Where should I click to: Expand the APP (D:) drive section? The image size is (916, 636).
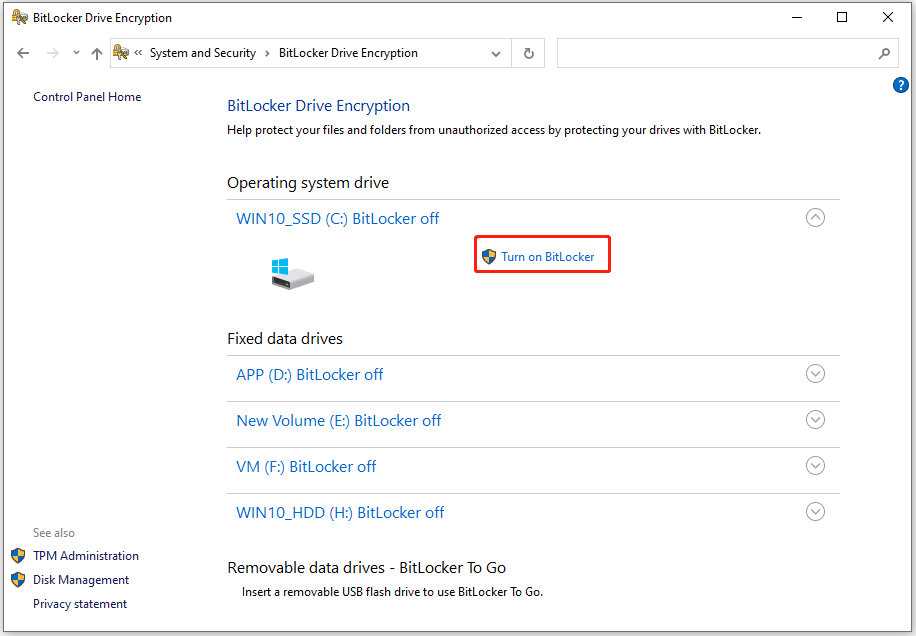click(x=816, y=374)
